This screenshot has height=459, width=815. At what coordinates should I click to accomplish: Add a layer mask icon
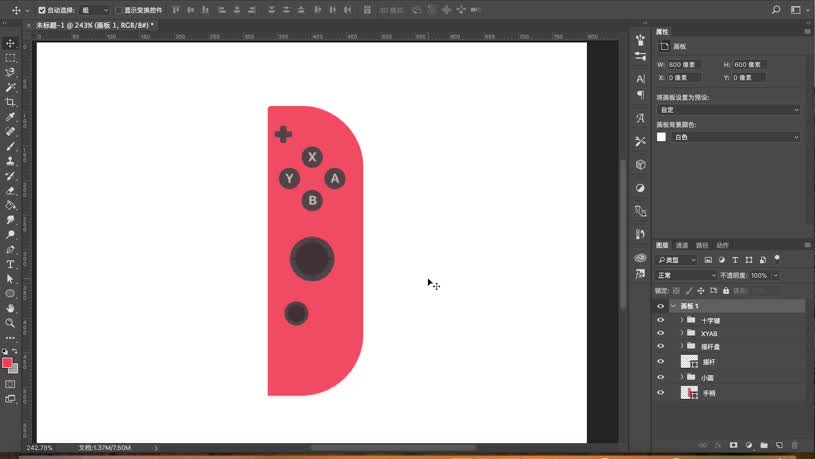(733, 445)
